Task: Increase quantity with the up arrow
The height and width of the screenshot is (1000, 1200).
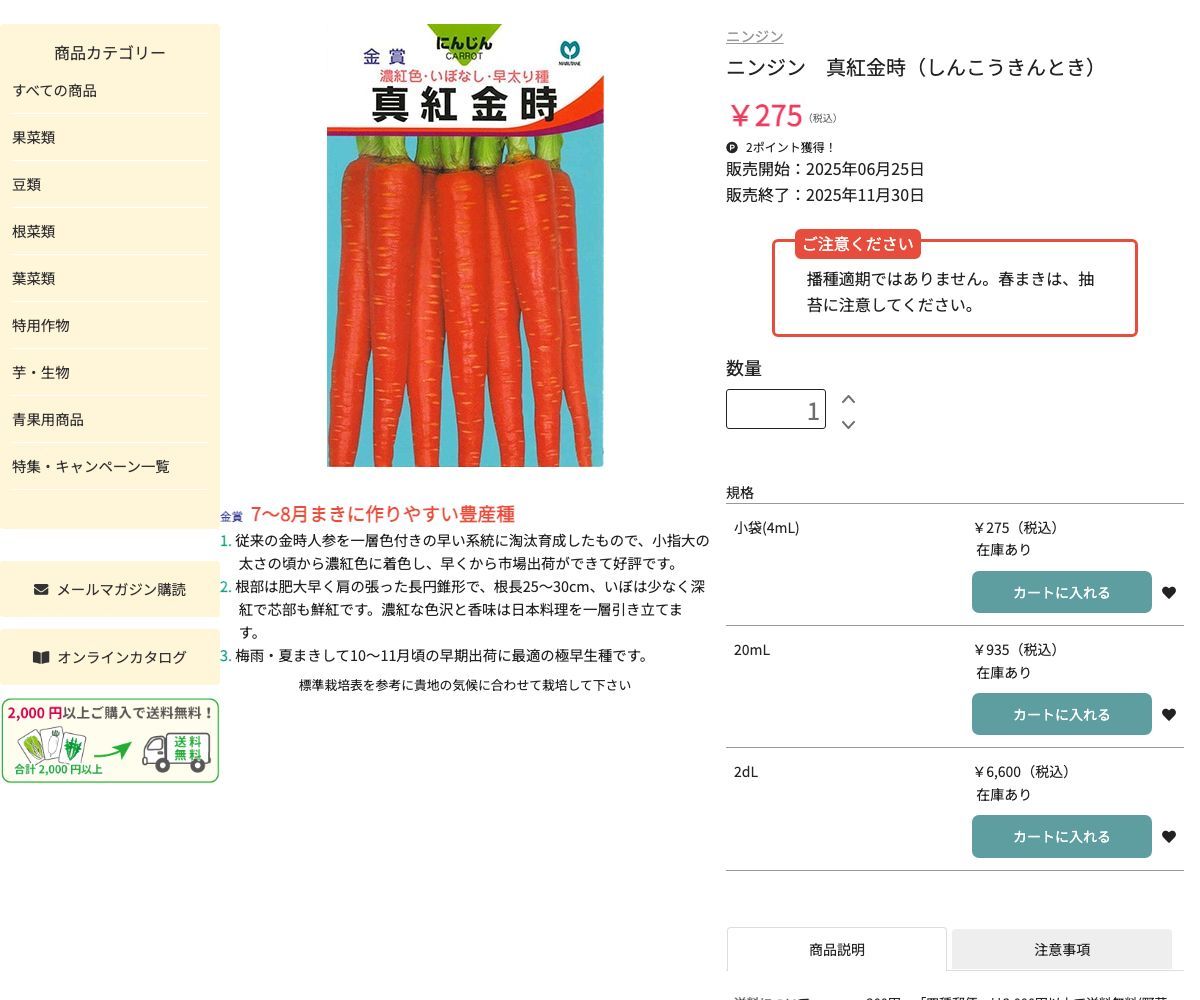Action: point(848,398)
